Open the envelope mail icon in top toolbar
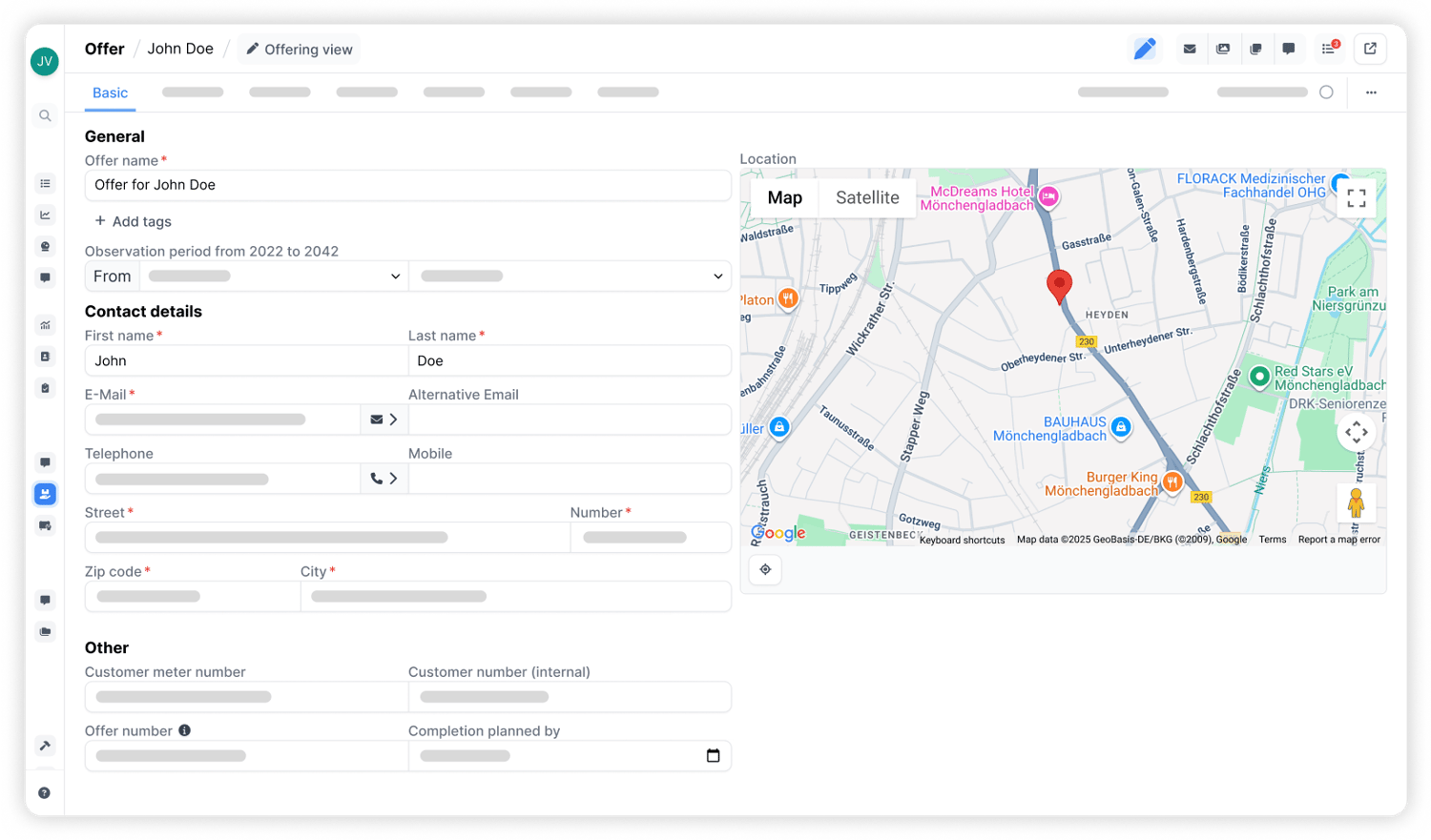The width and height of the screenshot is (1431, 840). tap(1190, 49)
